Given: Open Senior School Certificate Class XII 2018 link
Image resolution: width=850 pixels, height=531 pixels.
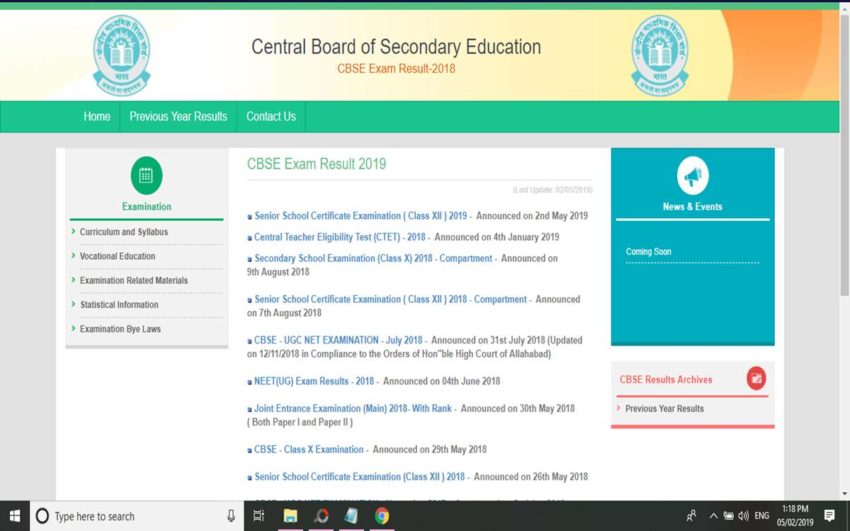Looking at the screenshot, I should pos(359,477).
